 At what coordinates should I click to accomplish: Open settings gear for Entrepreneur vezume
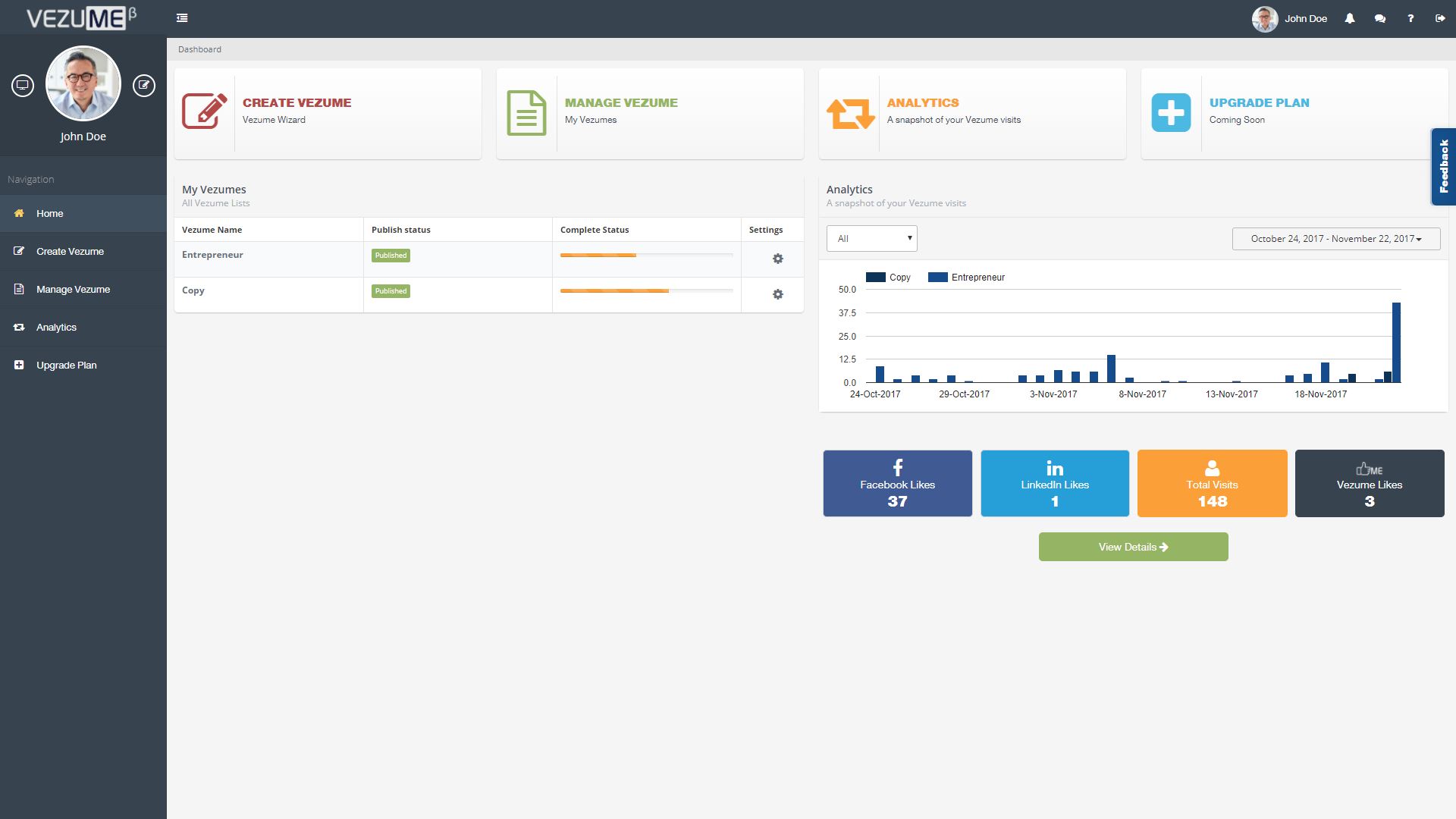coord(777,259)
